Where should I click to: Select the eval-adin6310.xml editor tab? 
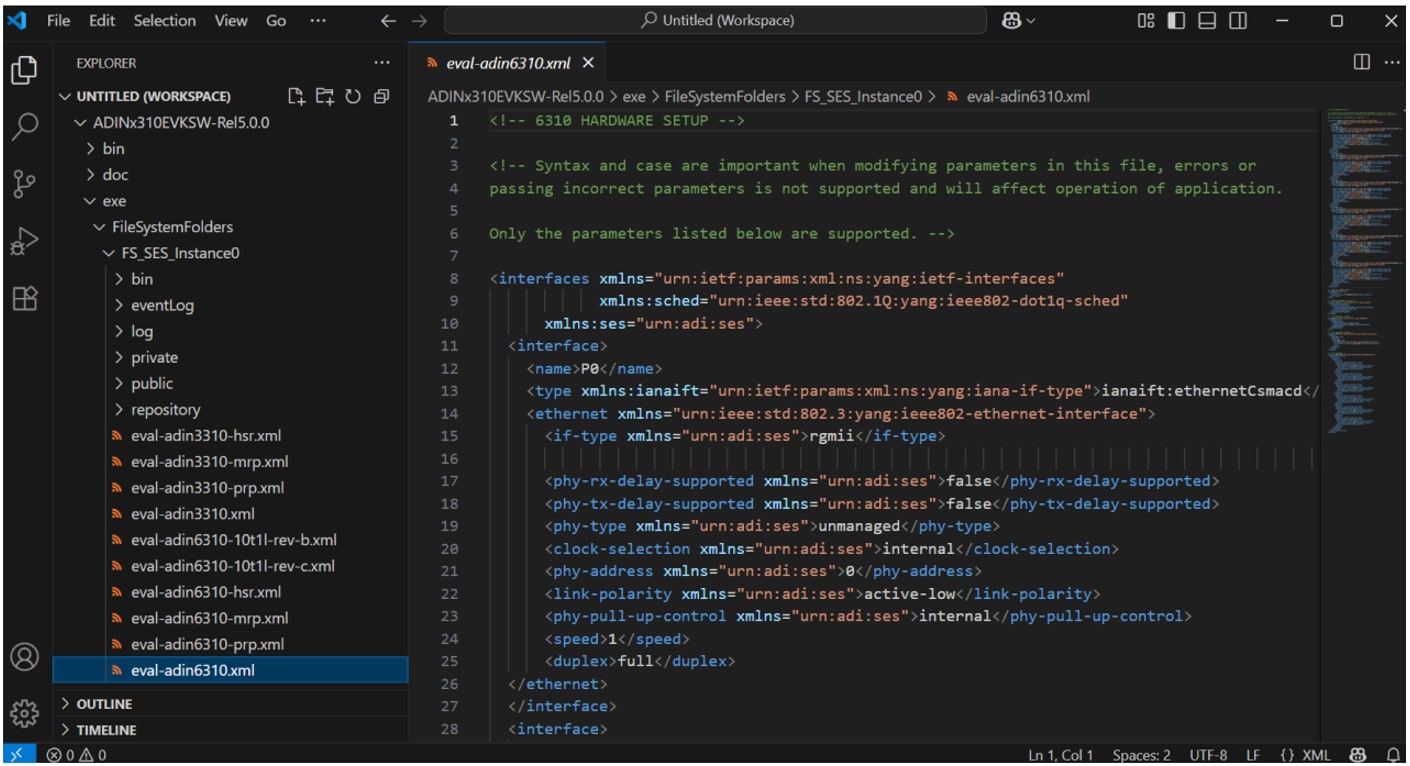(507, 62)
